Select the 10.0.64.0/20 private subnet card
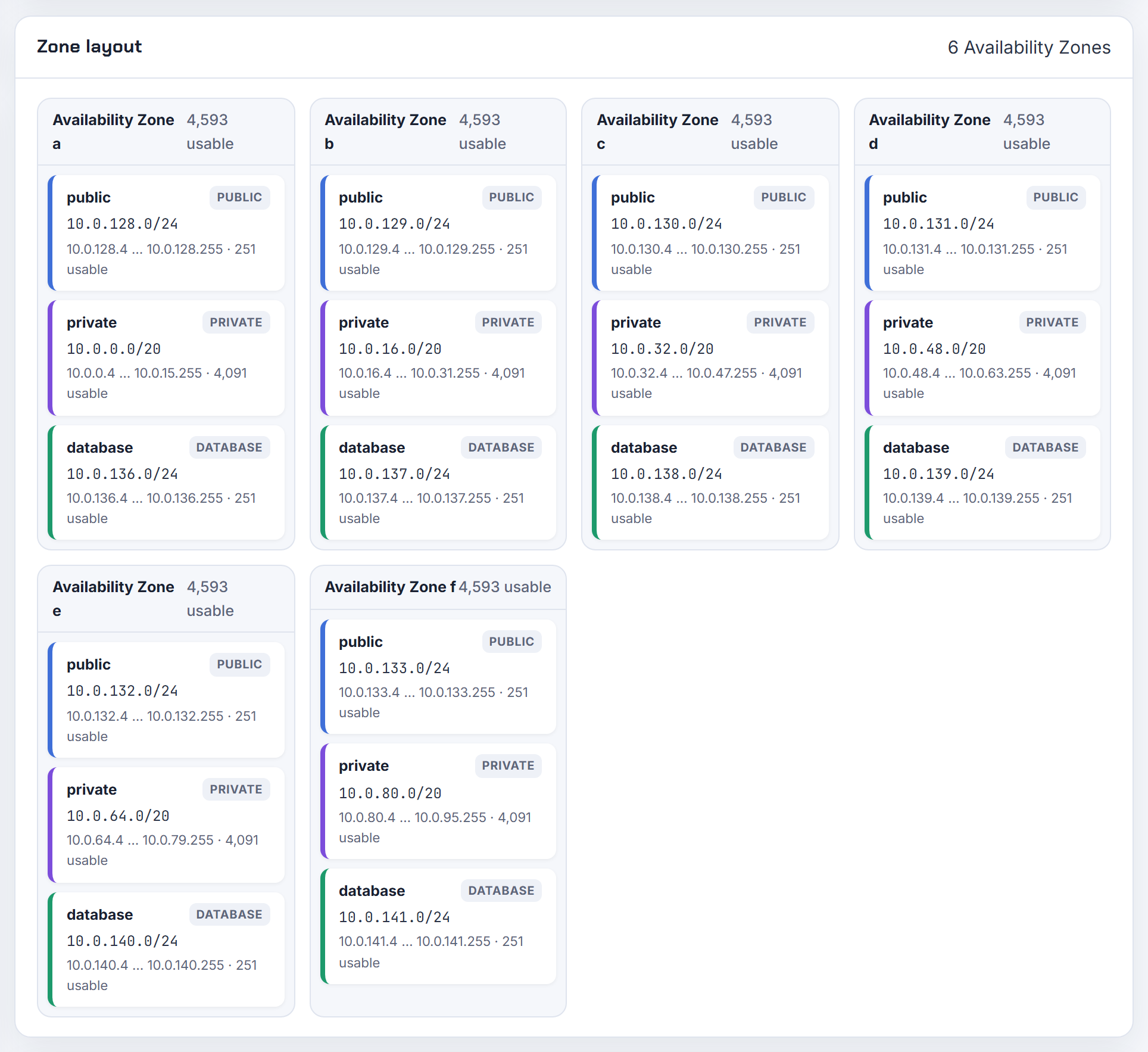This screenshot has width=1148, height=1052. [166, 825]
